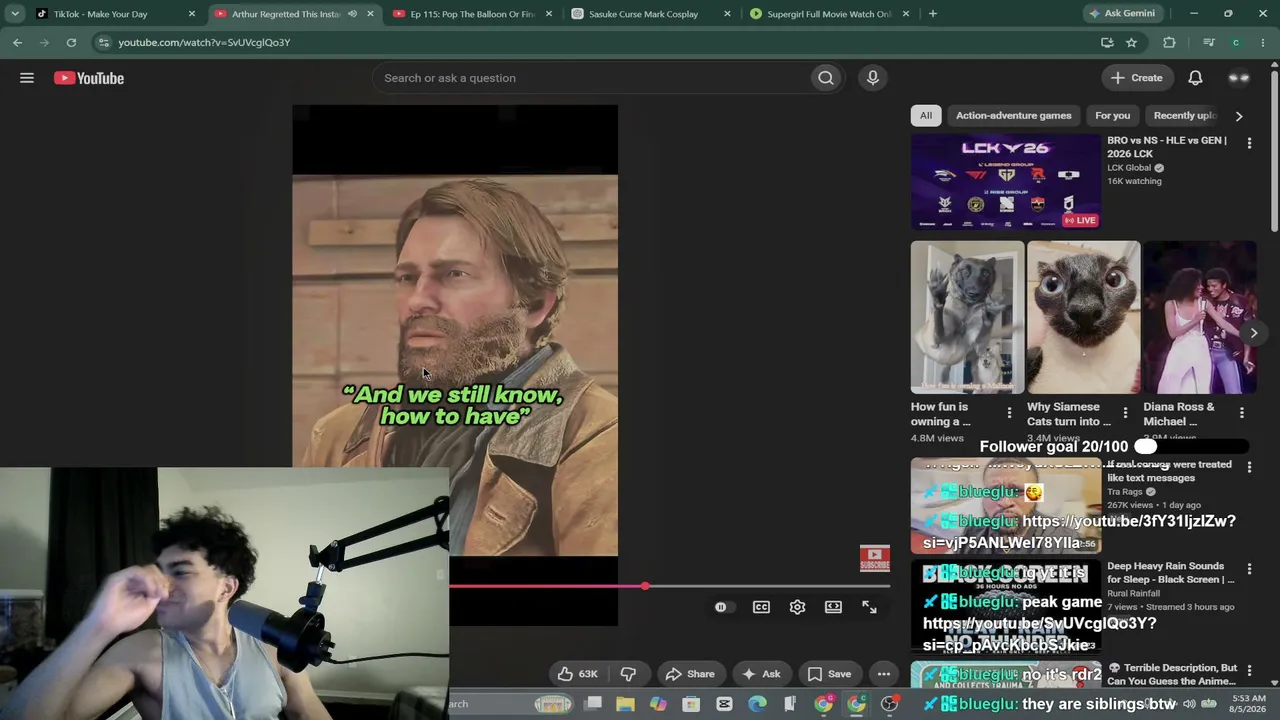The height and width of the screenshot is (720, 1280).
Task: Open options for Diana Ross short
Action: [x=1241, y=412]
